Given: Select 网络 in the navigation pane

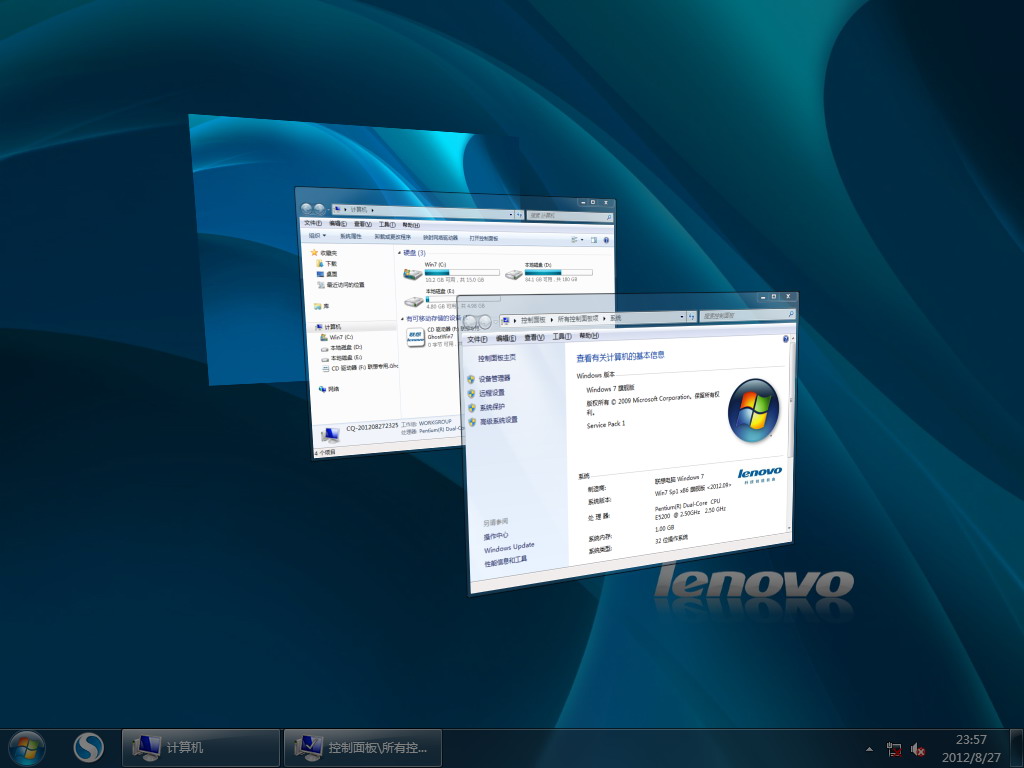Looking at the screenshot, I should [x=329, y=389].
